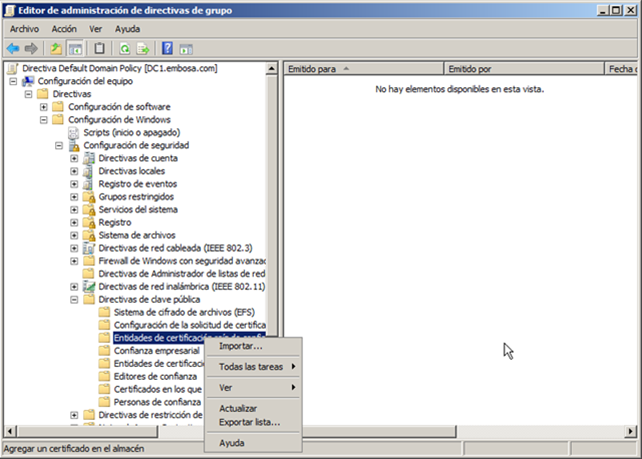642x459 pixels.
Task: Collapse the Directivas de clave pública node
Action: click(x=74, y=299)
